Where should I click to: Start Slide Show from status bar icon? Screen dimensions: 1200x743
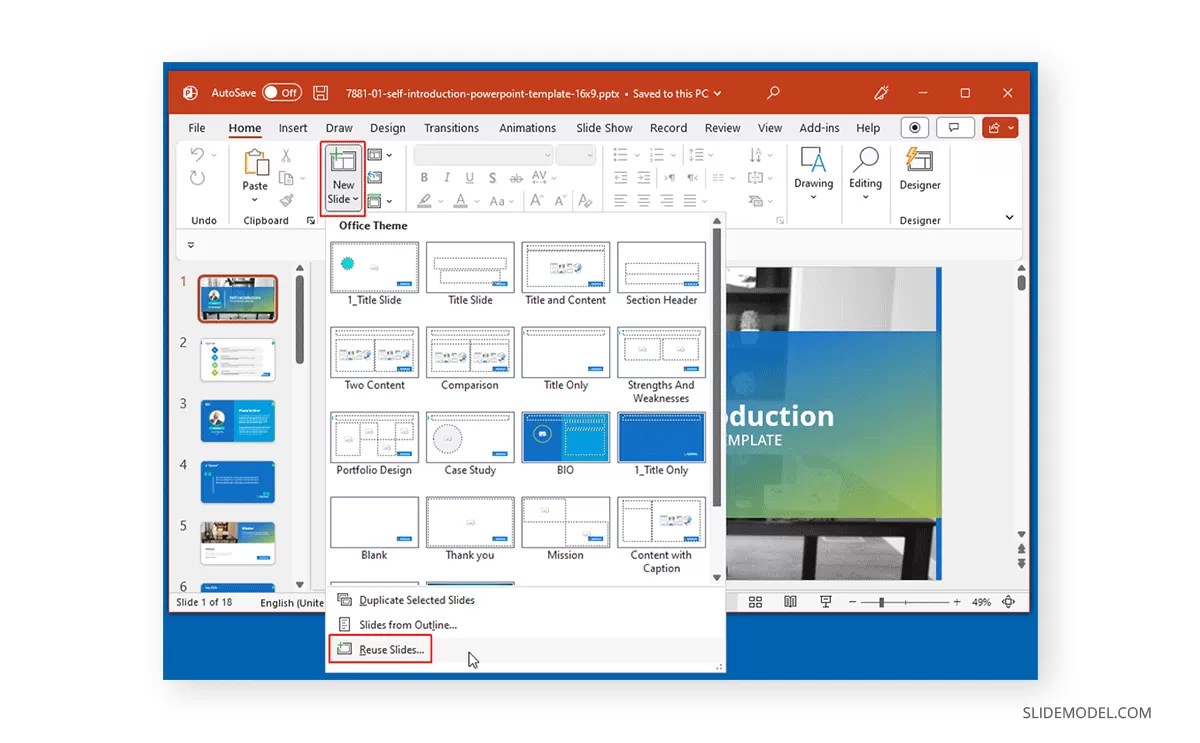pos(826,601)
